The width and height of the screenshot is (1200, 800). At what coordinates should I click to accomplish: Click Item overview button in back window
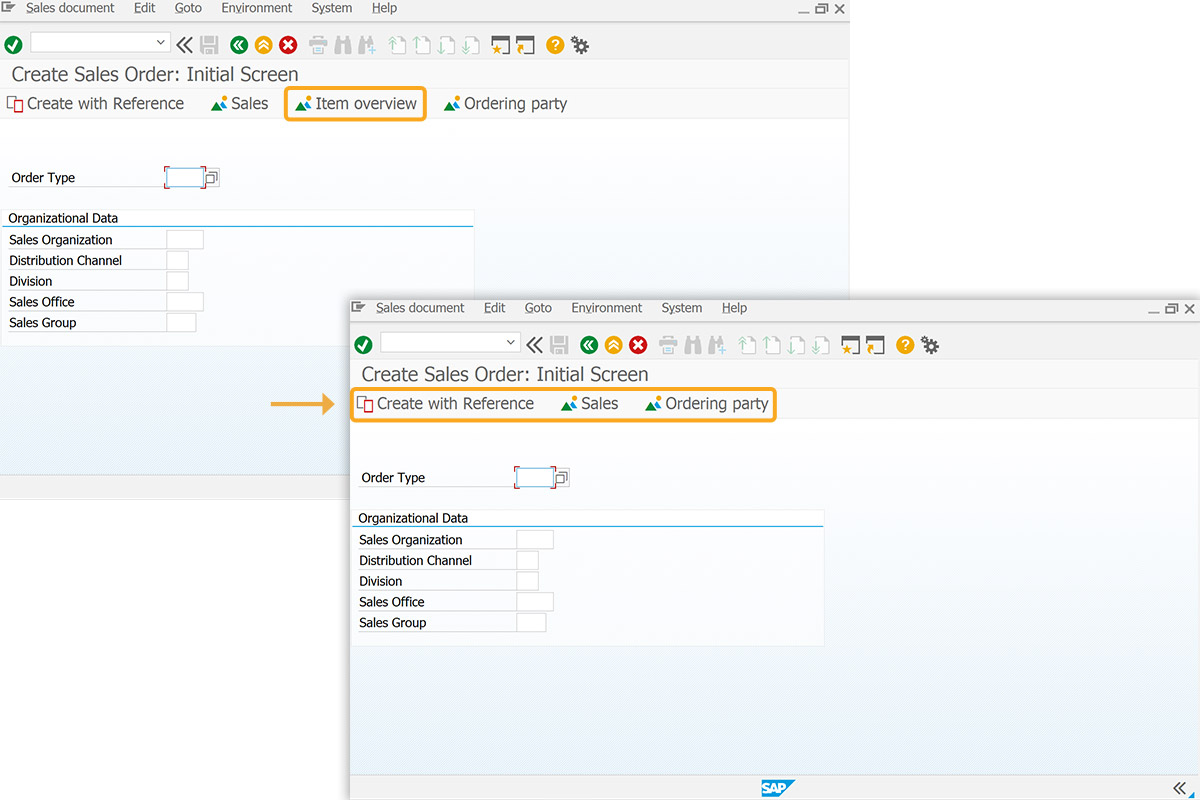pos(356,104)
